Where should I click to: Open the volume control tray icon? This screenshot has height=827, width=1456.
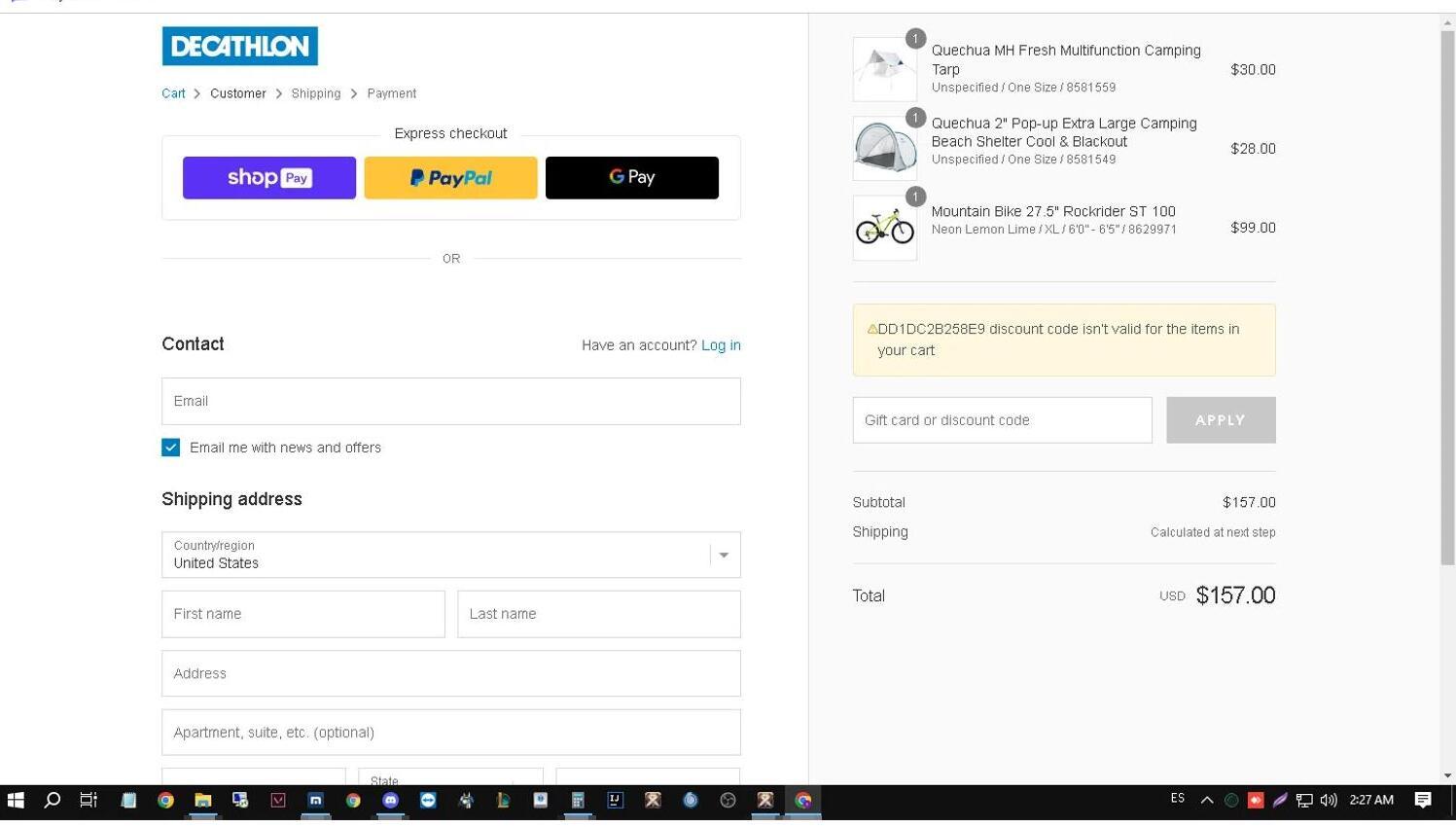point(1329,800)
